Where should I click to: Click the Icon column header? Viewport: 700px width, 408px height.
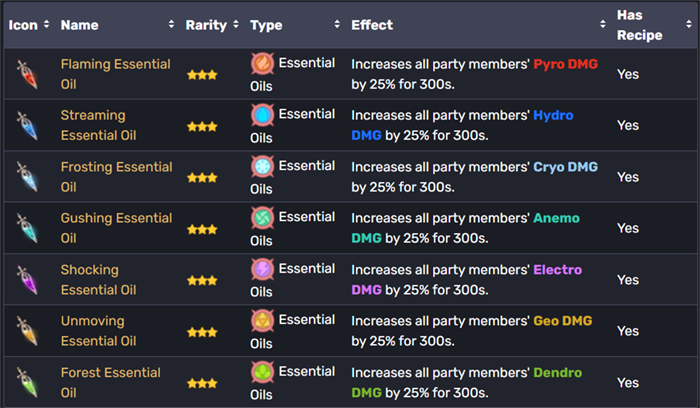[x=23, y=25]
